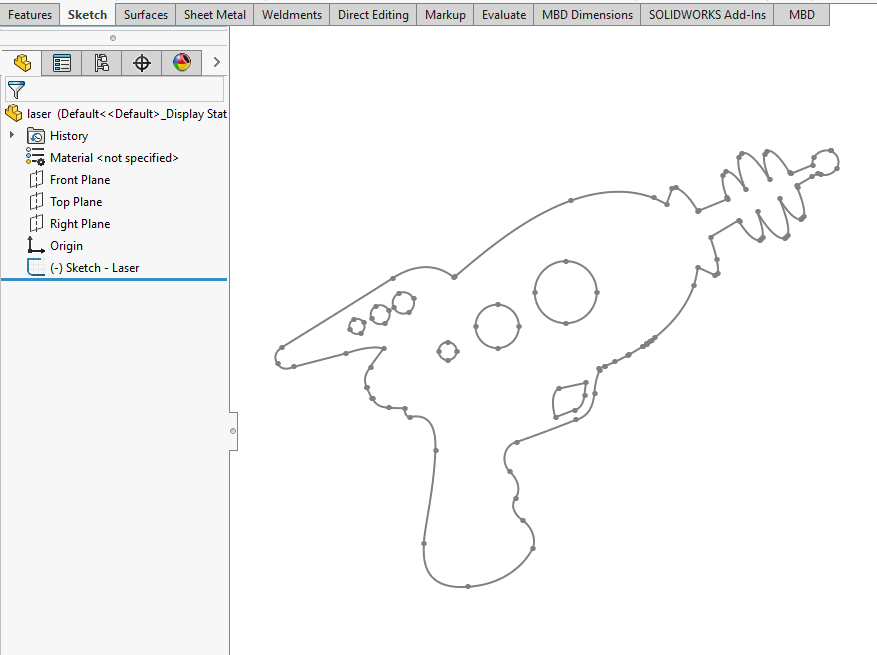Image resolution: width=877 pixels, height=655 pixels.
Task: Switch to the Sheet Metal tab
Action: click(x=215, y=15)
